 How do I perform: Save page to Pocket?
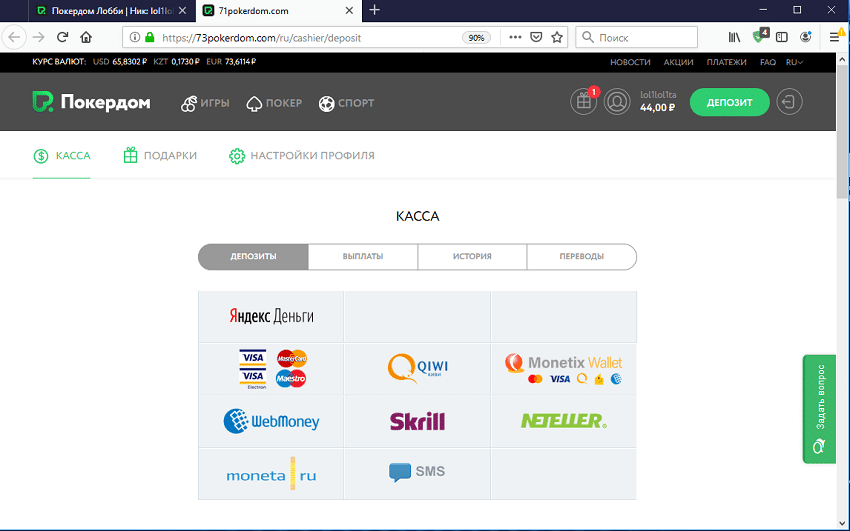click(536, 37)
